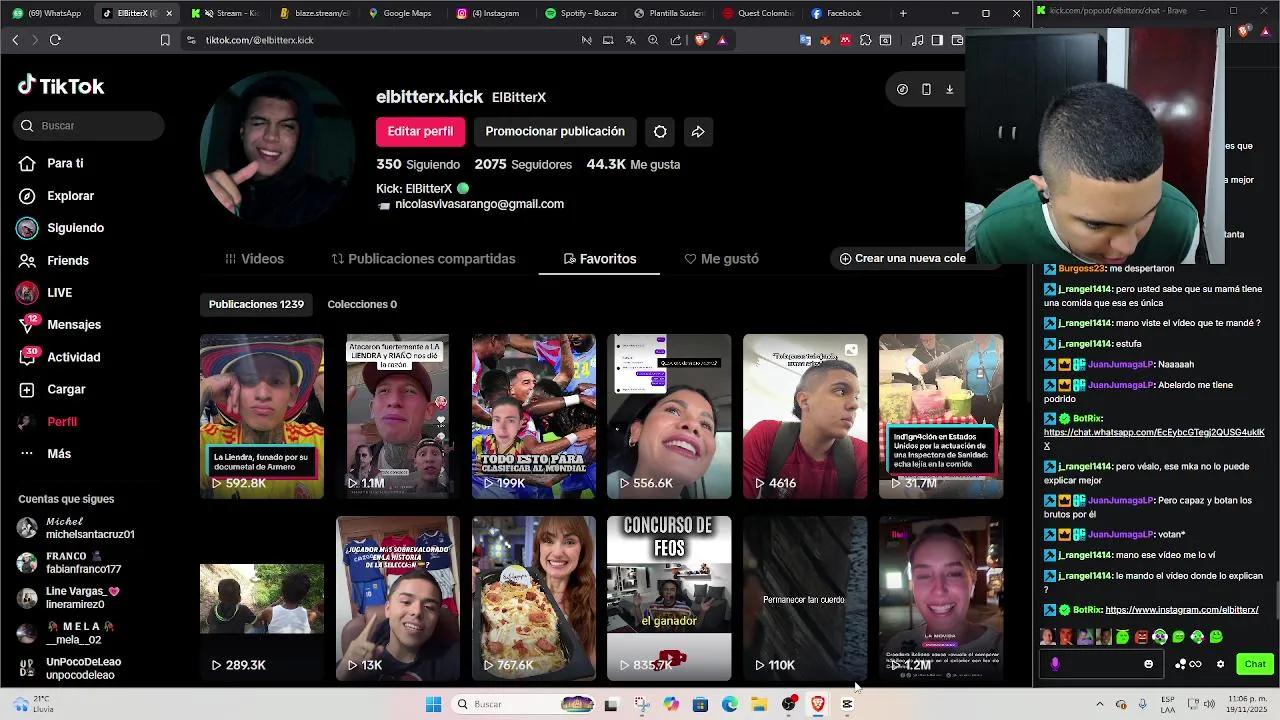Click the TikTok coin icon top-right
Screen dimensions: 1280x720
click(x=902, y=89)
